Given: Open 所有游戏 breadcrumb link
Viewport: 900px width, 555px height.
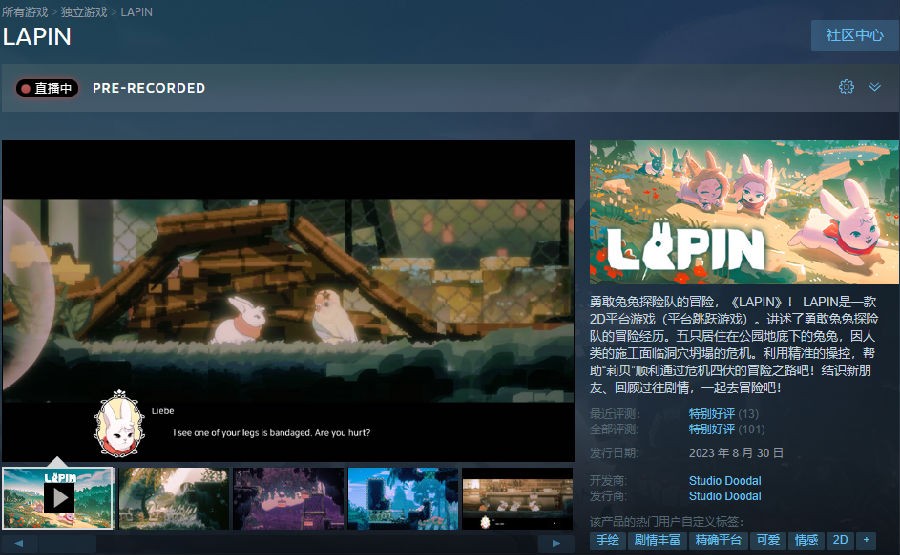Looking at the screenshot, I should pyautogui.click(x=25, y=12).
